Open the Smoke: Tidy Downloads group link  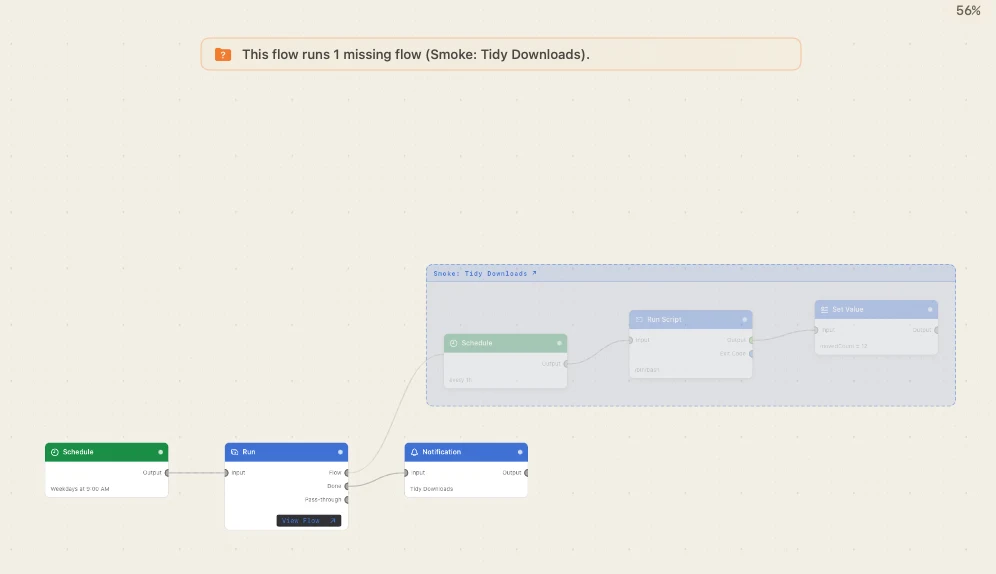485,274
